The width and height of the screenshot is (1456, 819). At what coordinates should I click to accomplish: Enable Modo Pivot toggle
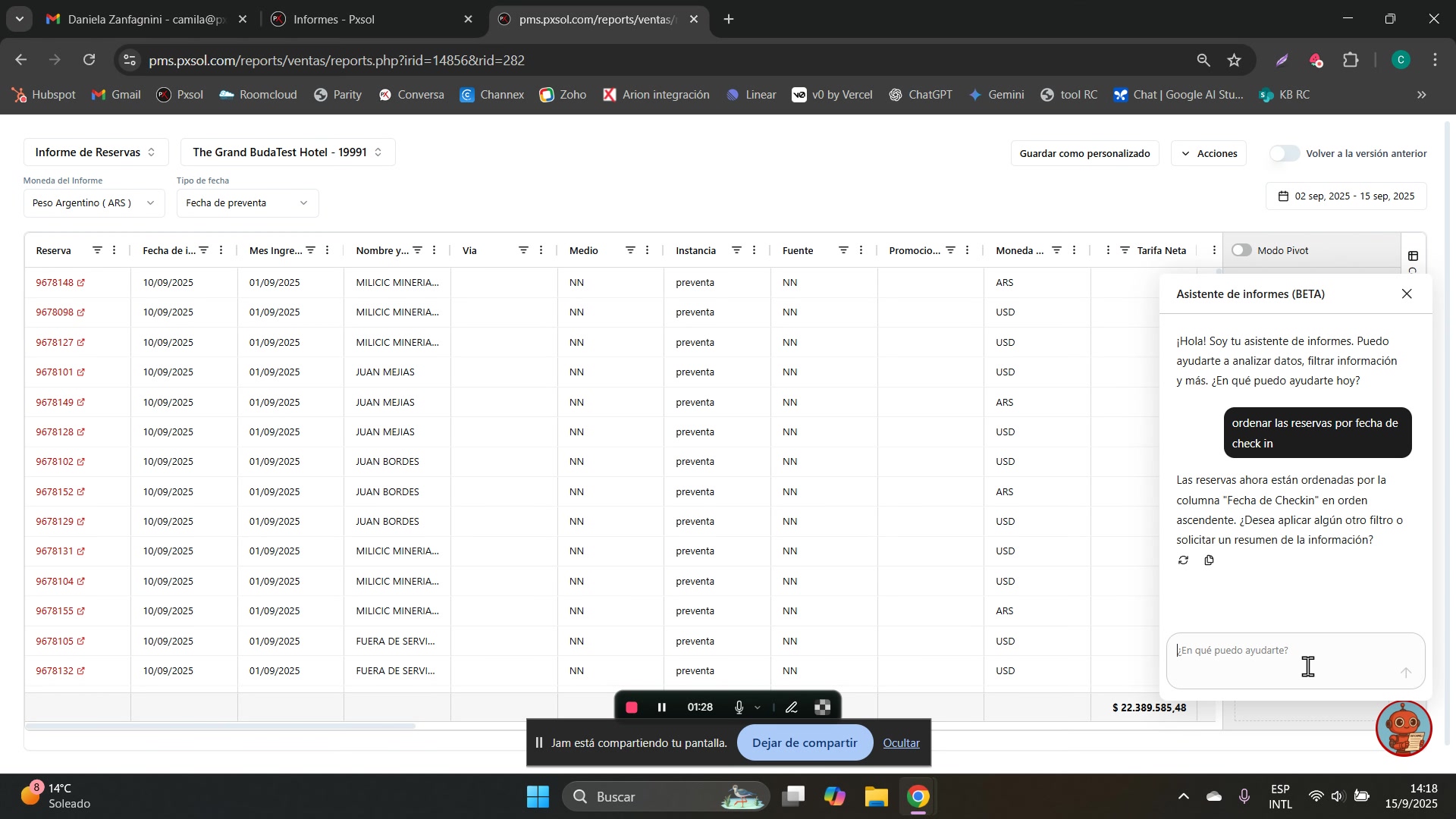coord(1241,250)
